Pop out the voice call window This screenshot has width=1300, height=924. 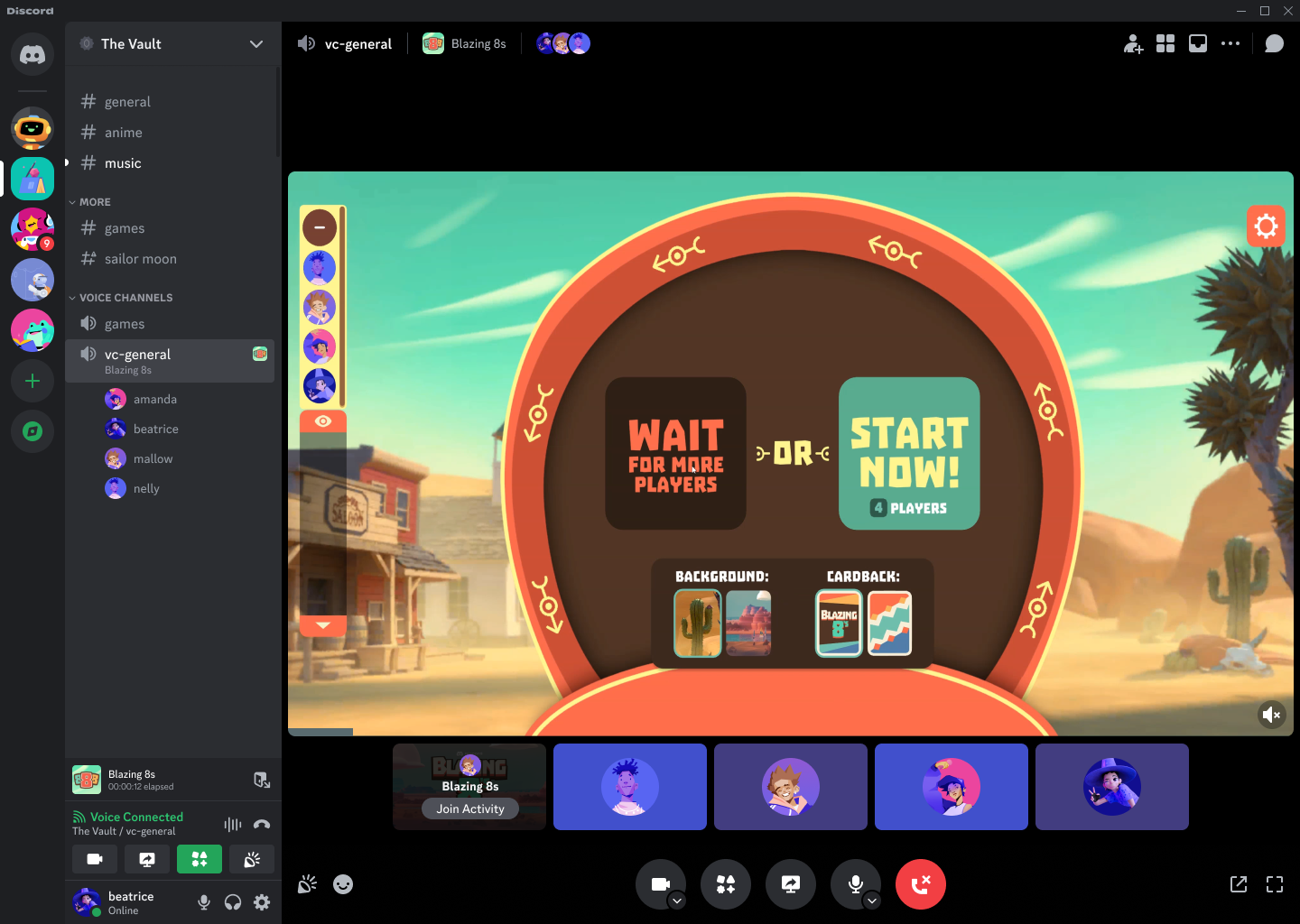pos(1238,884)
